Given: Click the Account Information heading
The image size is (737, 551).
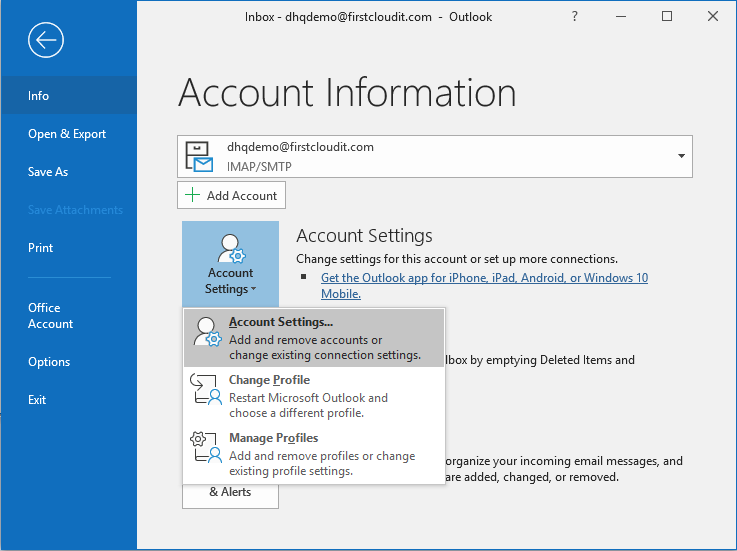Looking at the screenshot, I should coord(347,93).
